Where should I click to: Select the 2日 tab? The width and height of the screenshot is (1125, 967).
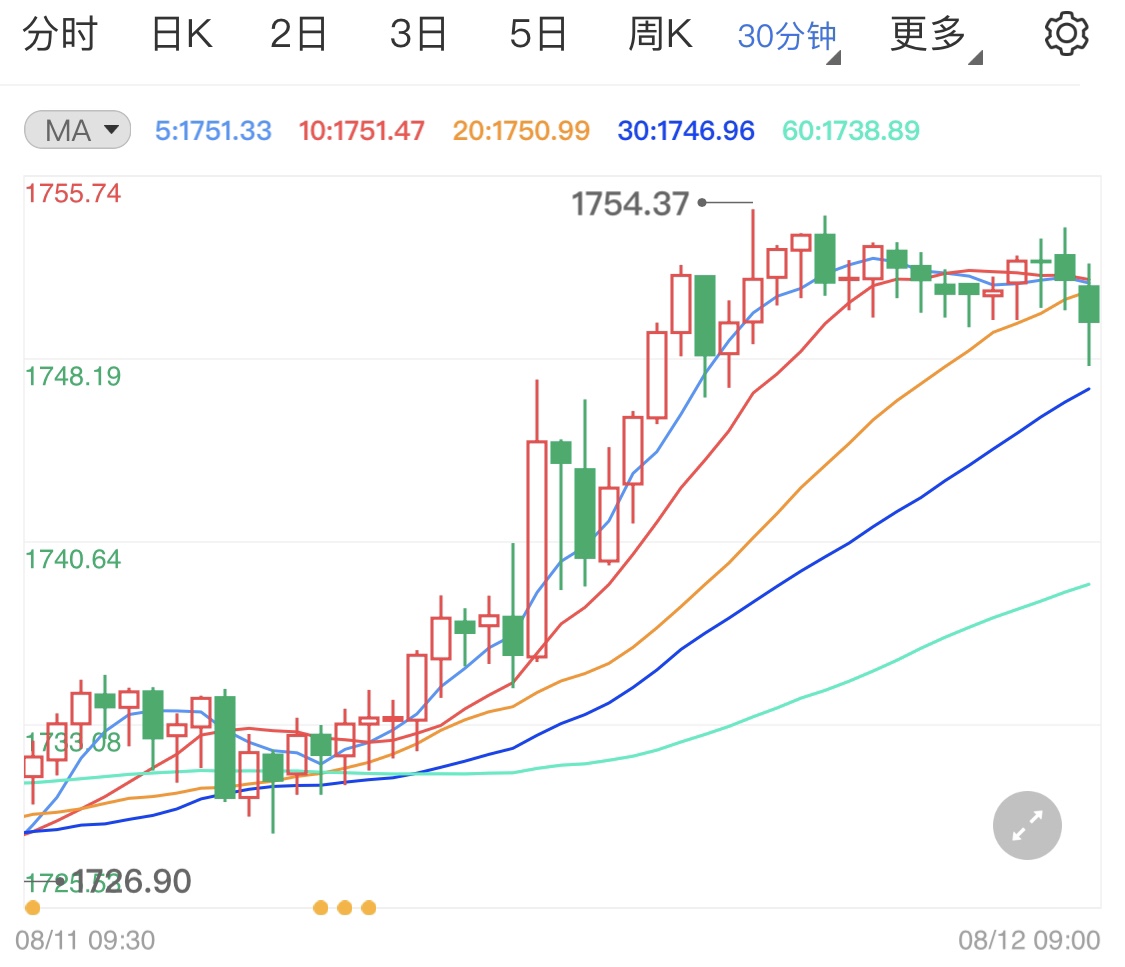tap(298, 34)
